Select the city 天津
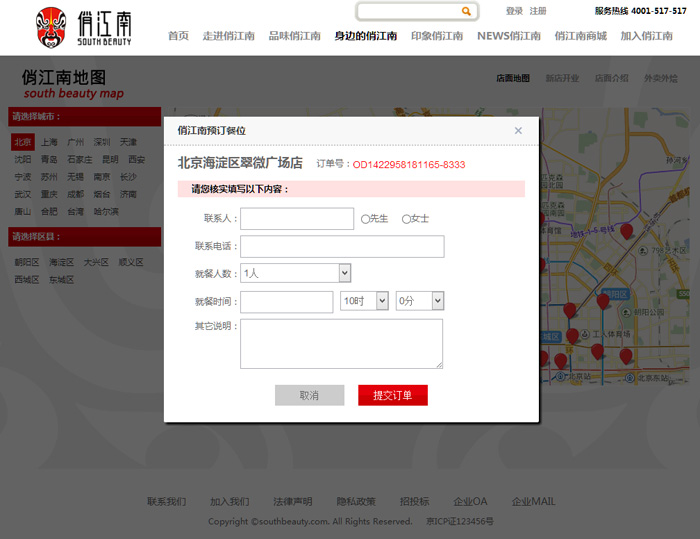This screenshot has height=539, width=700. click(x=128, y=142)
